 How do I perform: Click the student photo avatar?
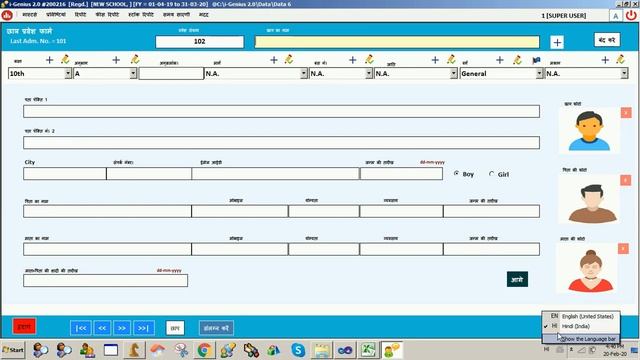point(589,131)
